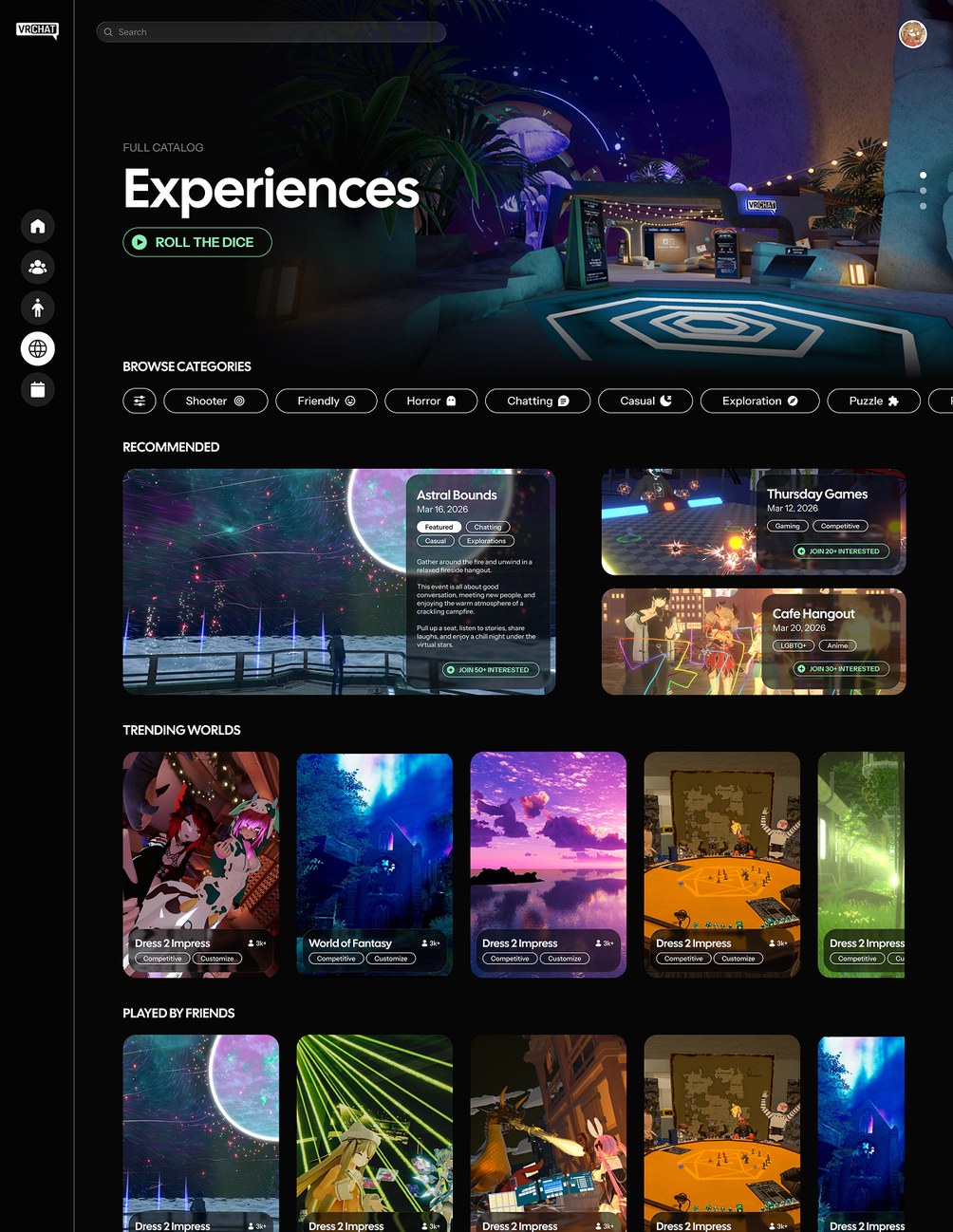Open friends card with dragon breathing fire
This screenshot has height=1232, width=953.
pos(549,1133)
